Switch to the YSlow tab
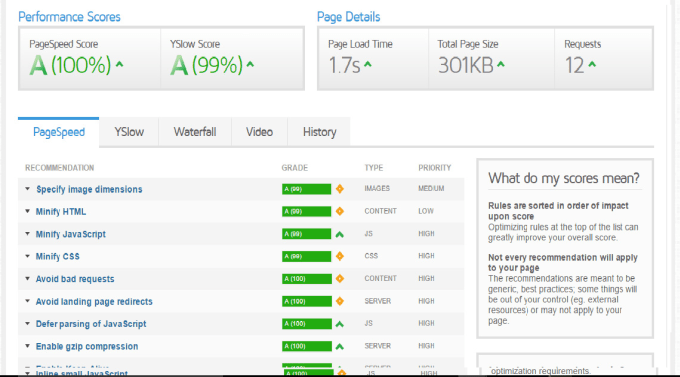Screen dimensions: 680x377 [x=129, y=132]
